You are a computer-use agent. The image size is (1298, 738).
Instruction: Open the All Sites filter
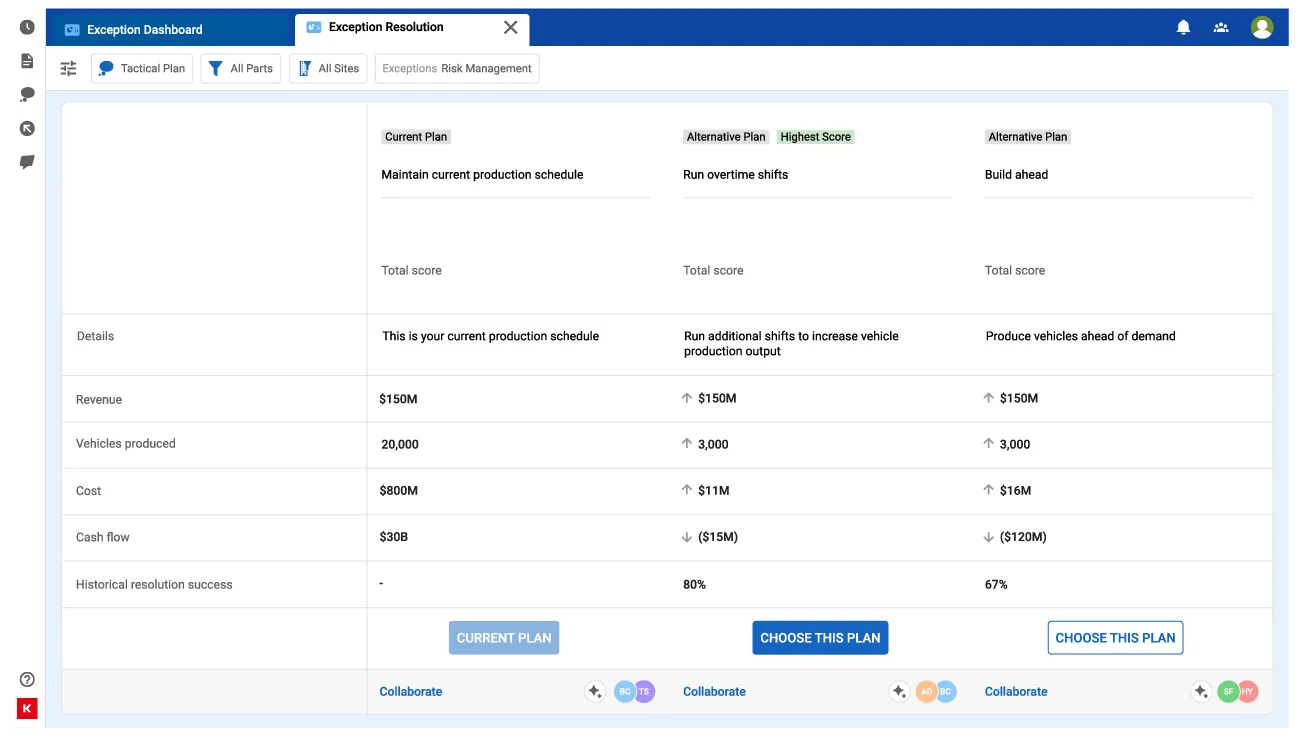329,68
